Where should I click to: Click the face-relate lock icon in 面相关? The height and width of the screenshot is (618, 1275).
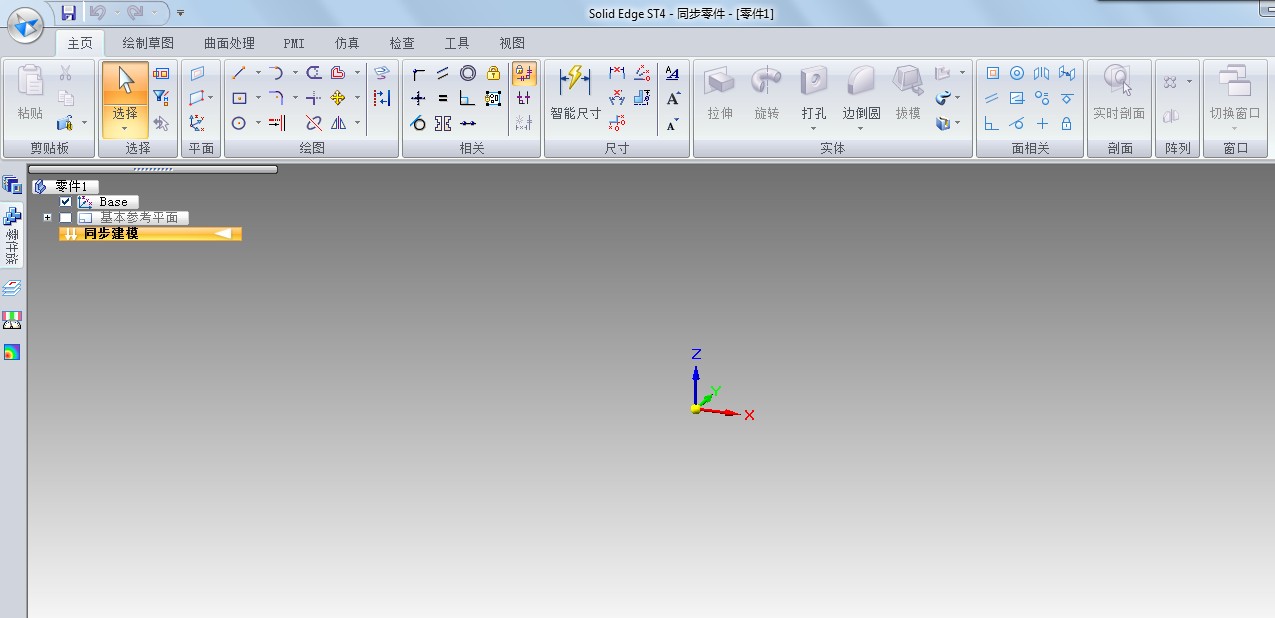1067,123
